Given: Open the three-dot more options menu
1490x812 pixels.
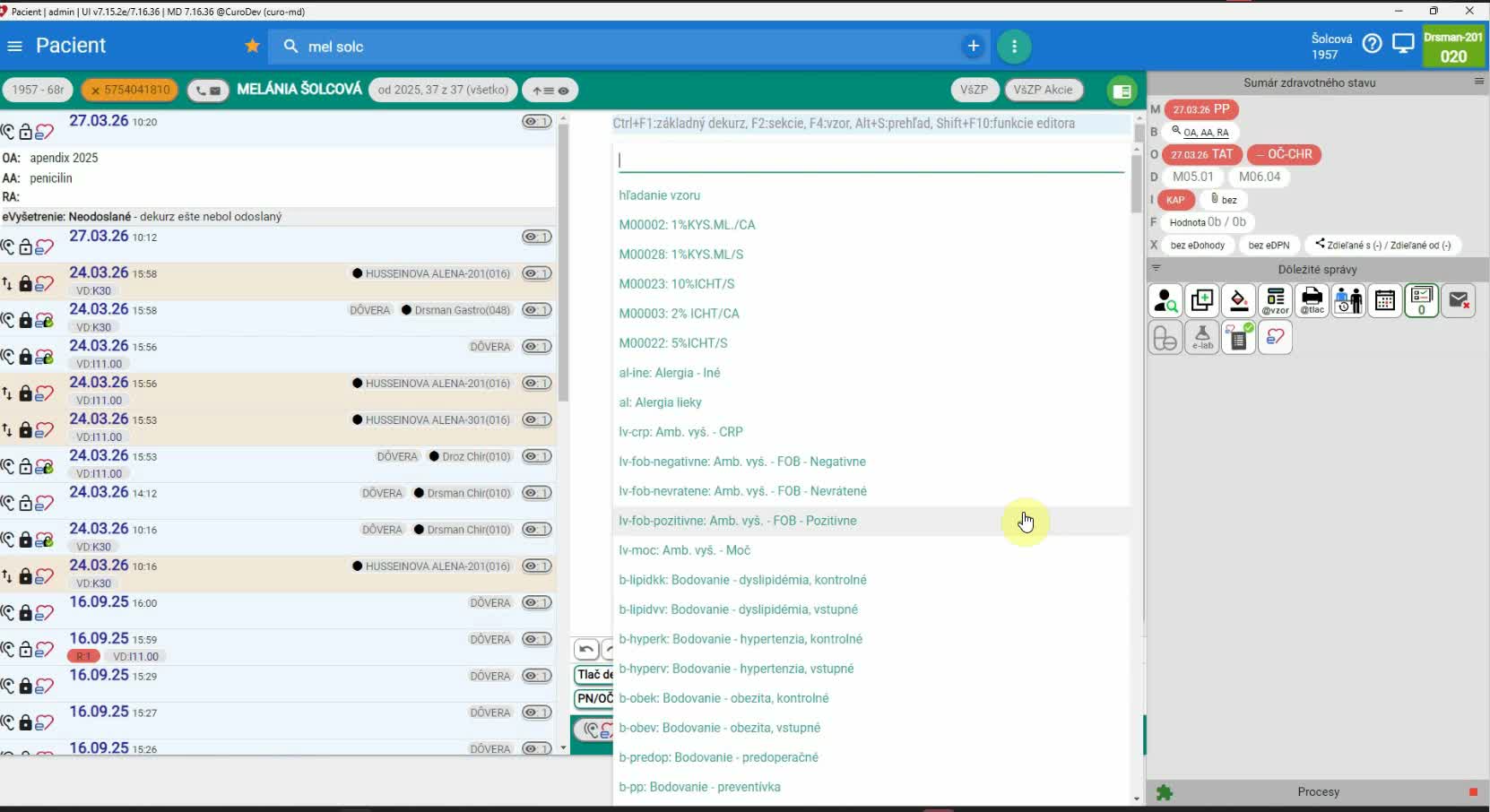Looking at the screenshot, I should (x=1014, y=47).
